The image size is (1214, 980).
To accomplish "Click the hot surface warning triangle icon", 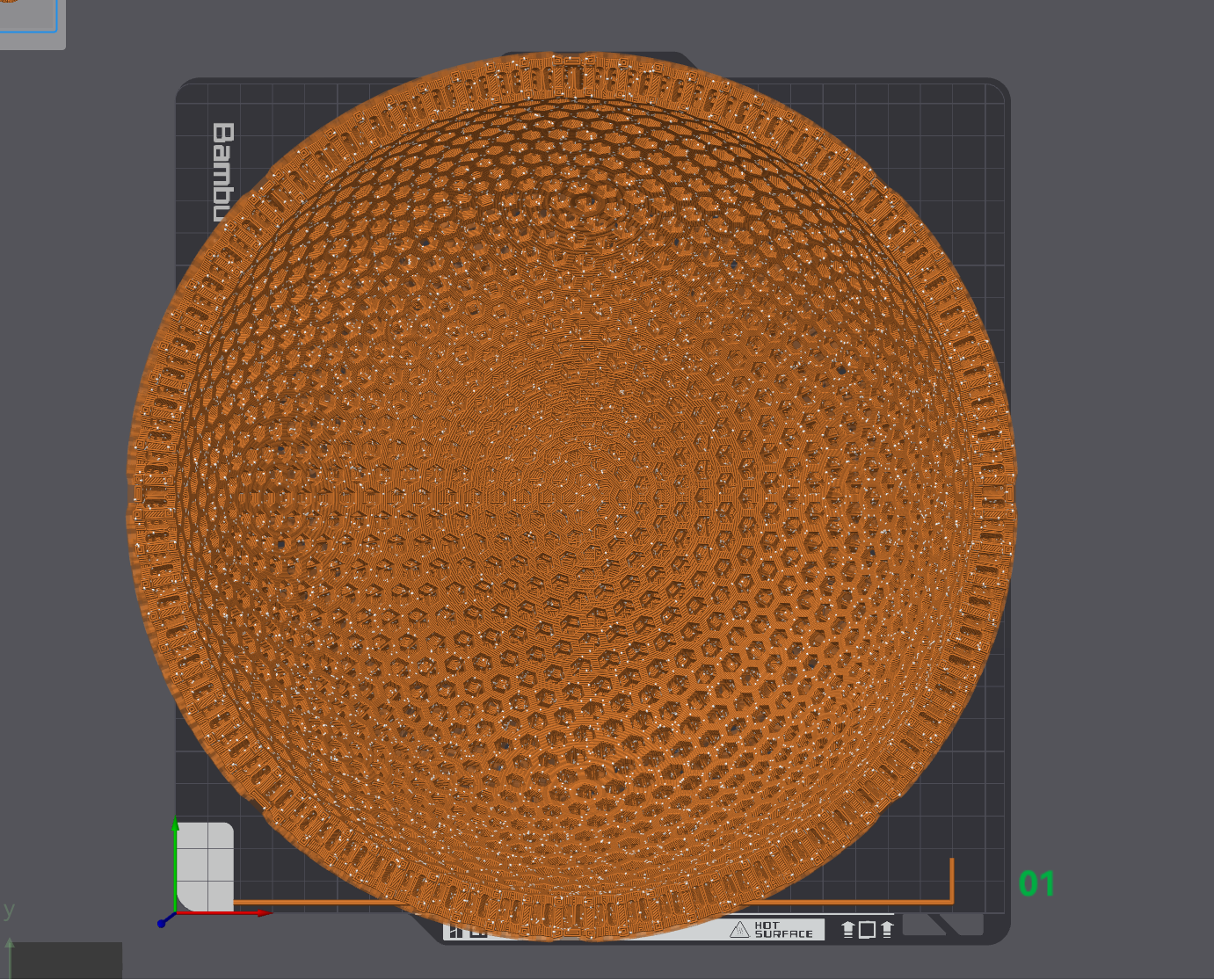I will (x=739, y=930).
